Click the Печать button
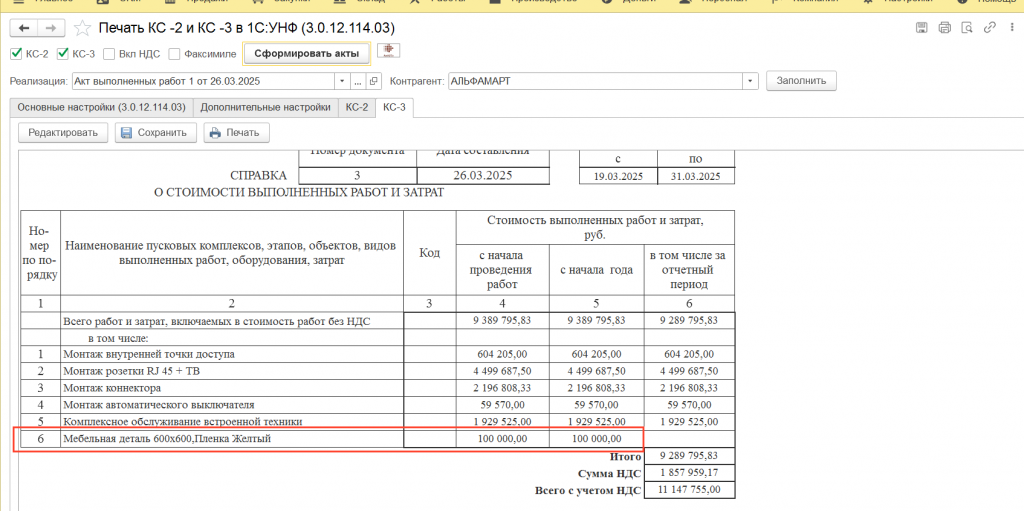 tap(236, 133)
